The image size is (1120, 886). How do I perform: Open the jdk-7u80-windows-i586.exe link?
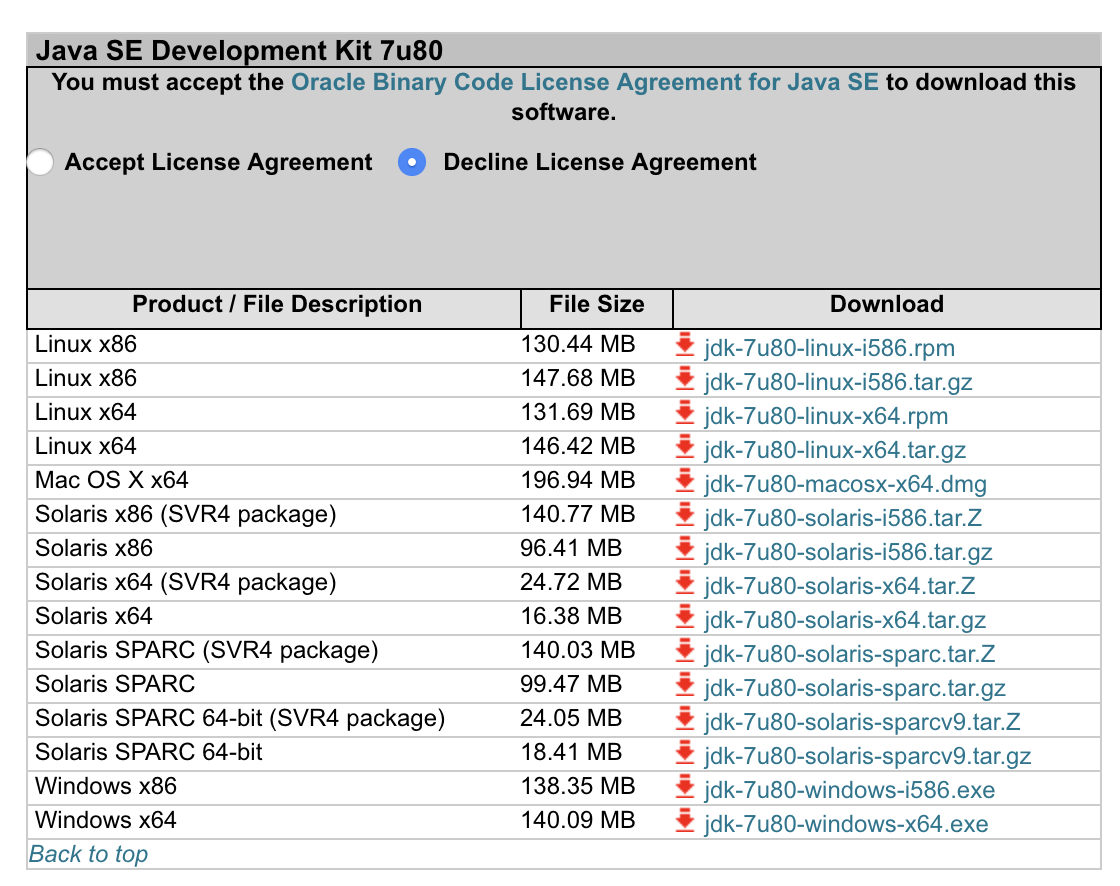(850, 790)
